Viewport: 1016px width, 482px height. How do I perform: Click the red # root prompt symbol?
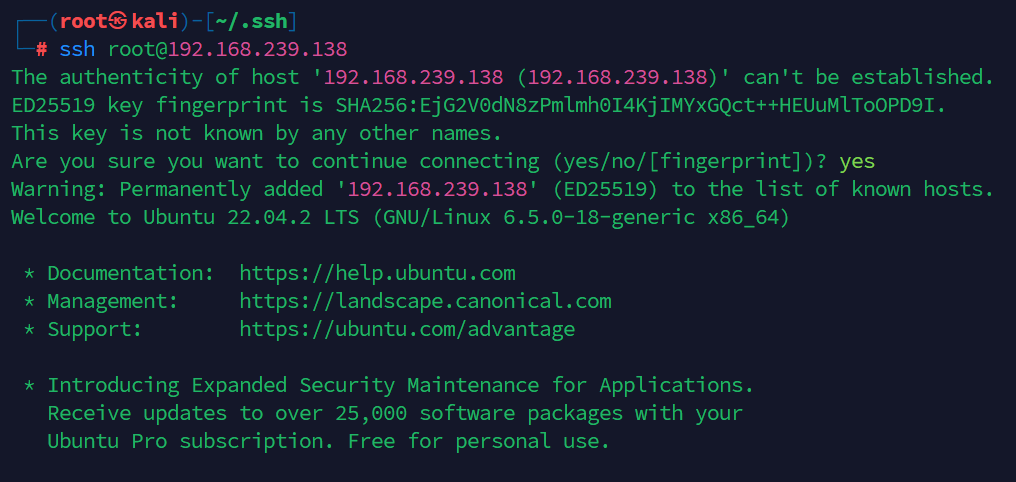pyautogui.click(x=41, y=49)
